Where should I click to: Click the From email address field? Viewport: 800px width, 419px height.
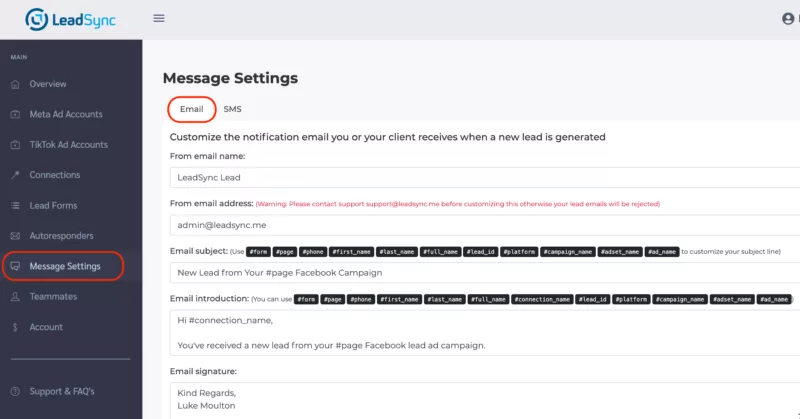coord(485,226)
